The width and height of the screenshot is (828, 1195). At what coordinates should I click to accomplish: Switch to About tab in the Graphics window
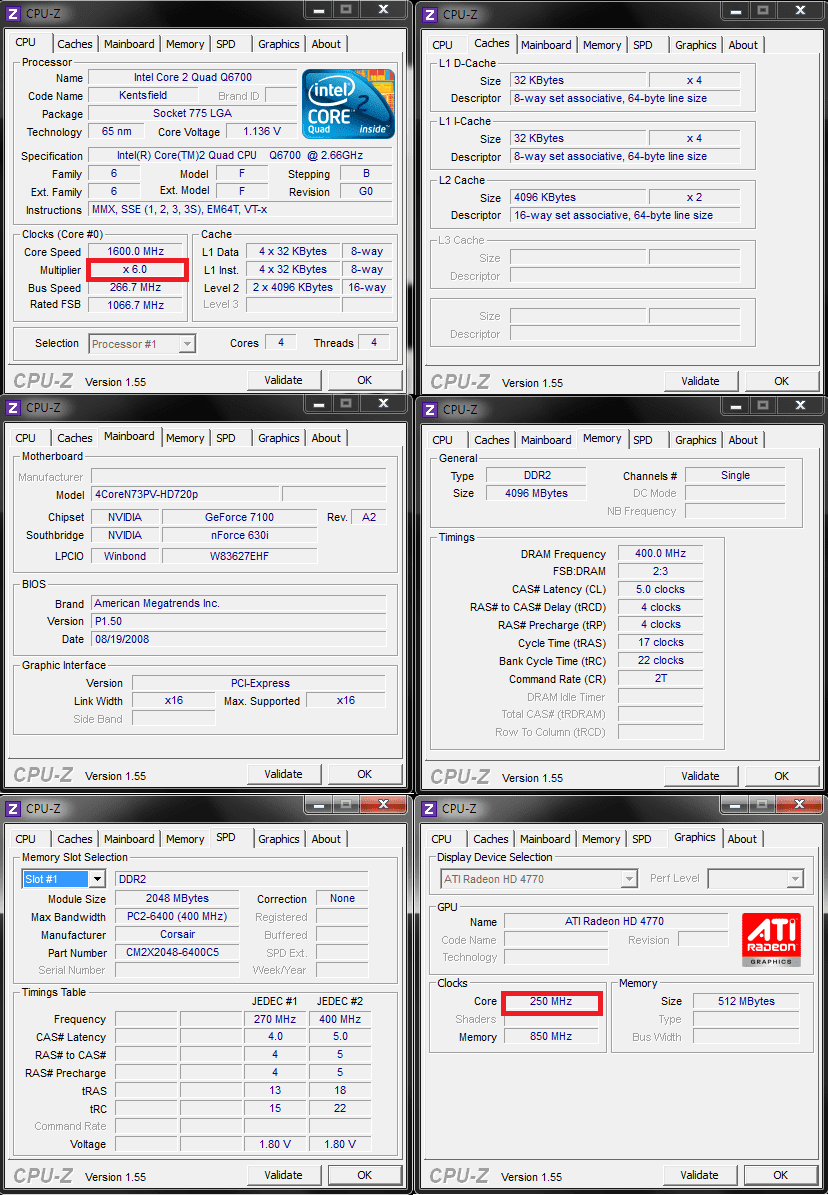click(x=742, y=839)
